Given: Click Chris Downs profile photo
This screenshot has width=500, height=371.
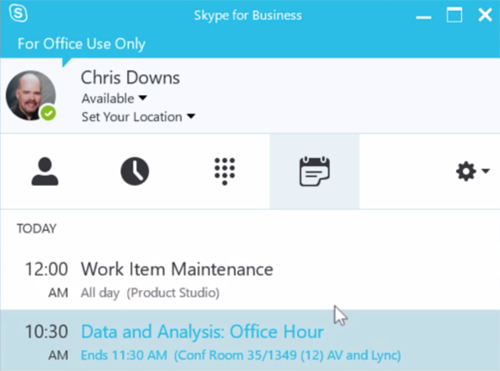Looking at the screenshot, I should point(31,95).
